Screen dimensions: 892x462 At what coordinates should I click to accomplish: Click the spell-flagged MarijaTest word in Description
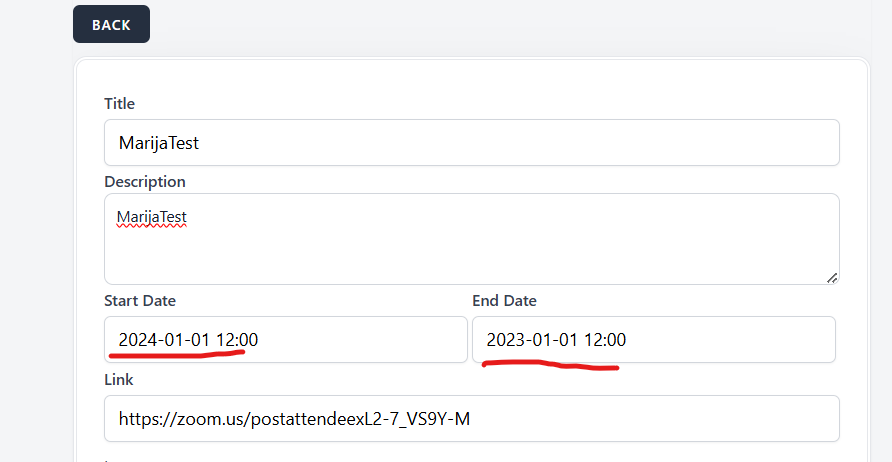[x=152, y=217]
